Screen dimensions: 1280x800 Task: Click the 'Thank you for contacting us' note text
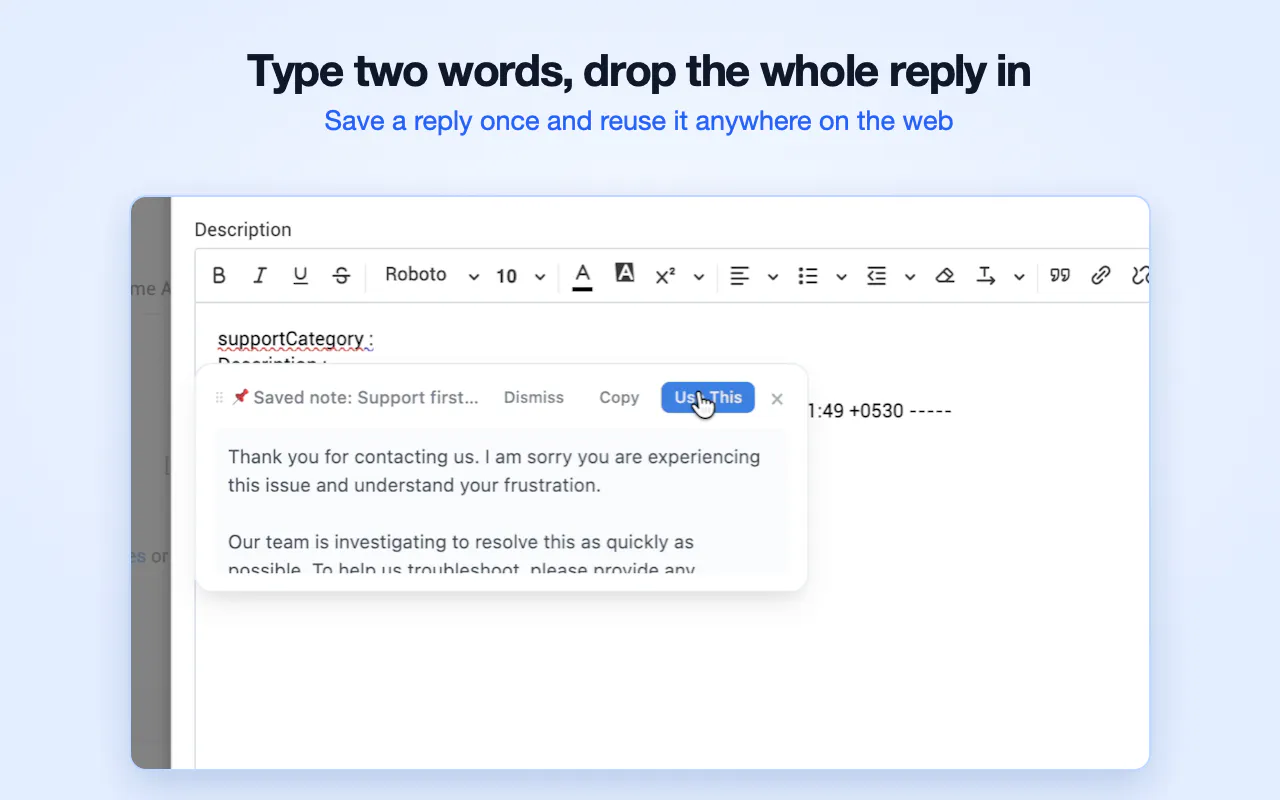[x=494, y=471]
